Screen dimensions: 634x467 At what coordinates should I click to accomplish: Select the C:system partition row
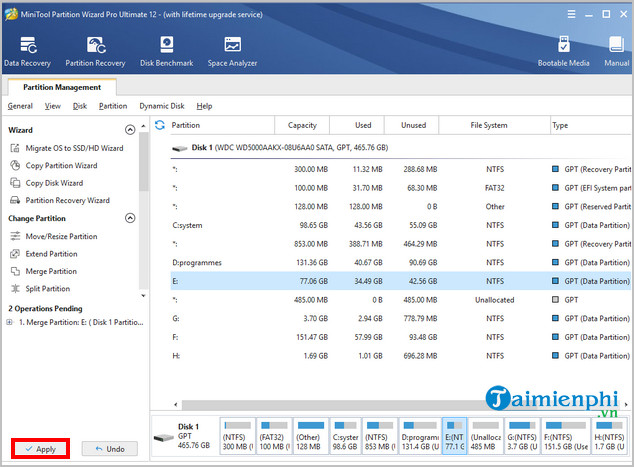[x=400, y=225]
